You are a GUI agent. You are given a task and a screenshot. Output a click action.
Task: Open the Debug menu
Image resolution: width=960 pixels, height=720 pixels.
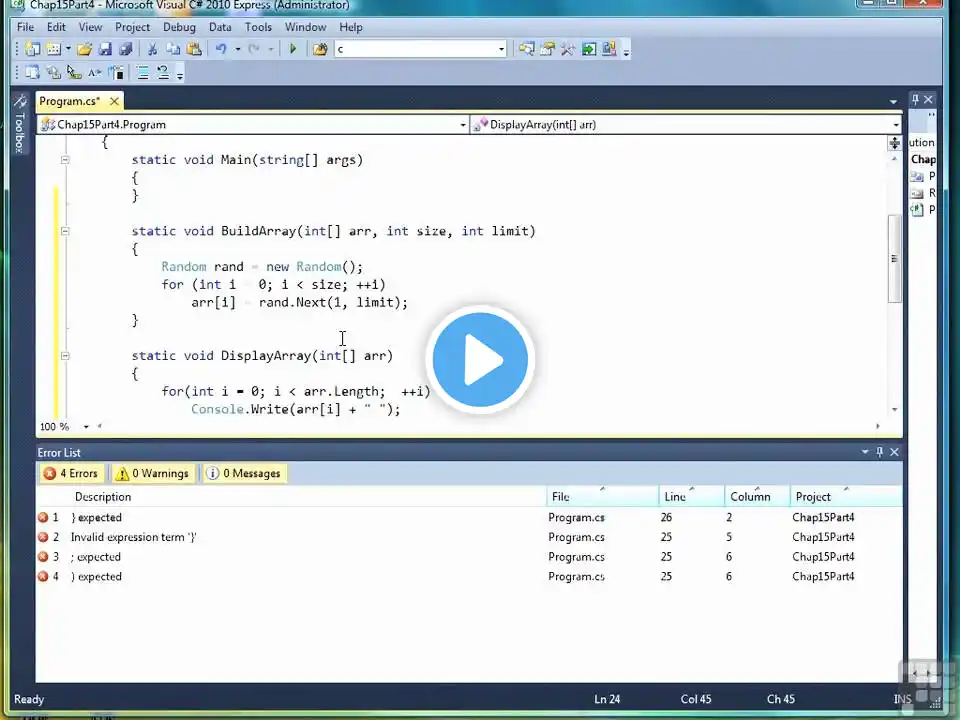(179, 27)
